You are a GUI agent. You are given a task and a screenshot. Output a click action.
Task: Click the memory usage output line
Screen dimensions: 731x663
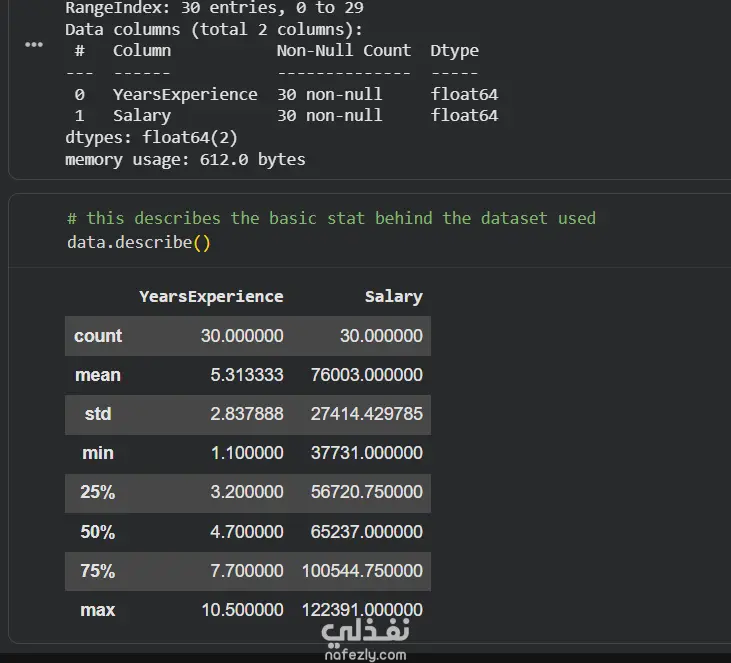click(x=185, y=160)
